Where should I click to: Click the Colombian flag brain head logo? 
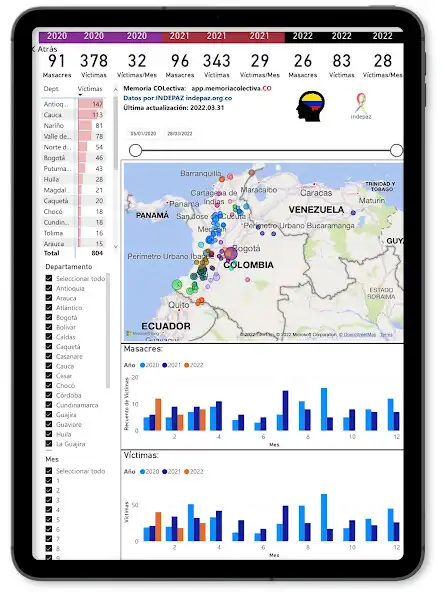[x=310, y=106]
